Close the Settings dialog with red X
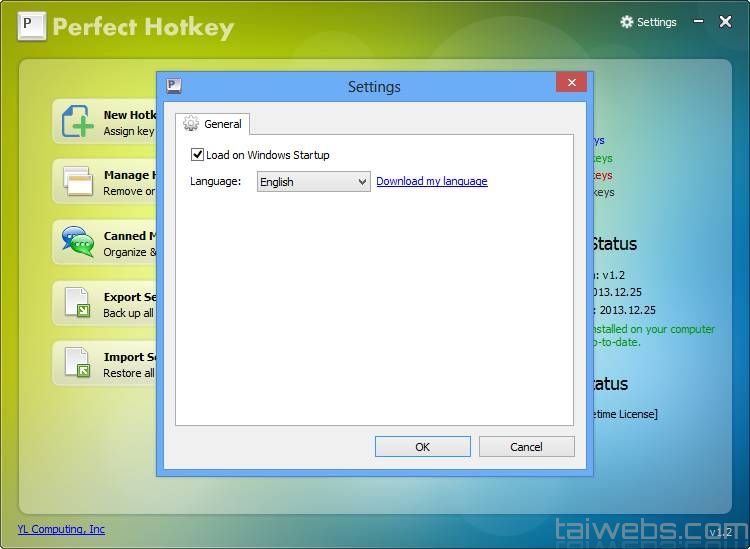 (x=571, y=84)
